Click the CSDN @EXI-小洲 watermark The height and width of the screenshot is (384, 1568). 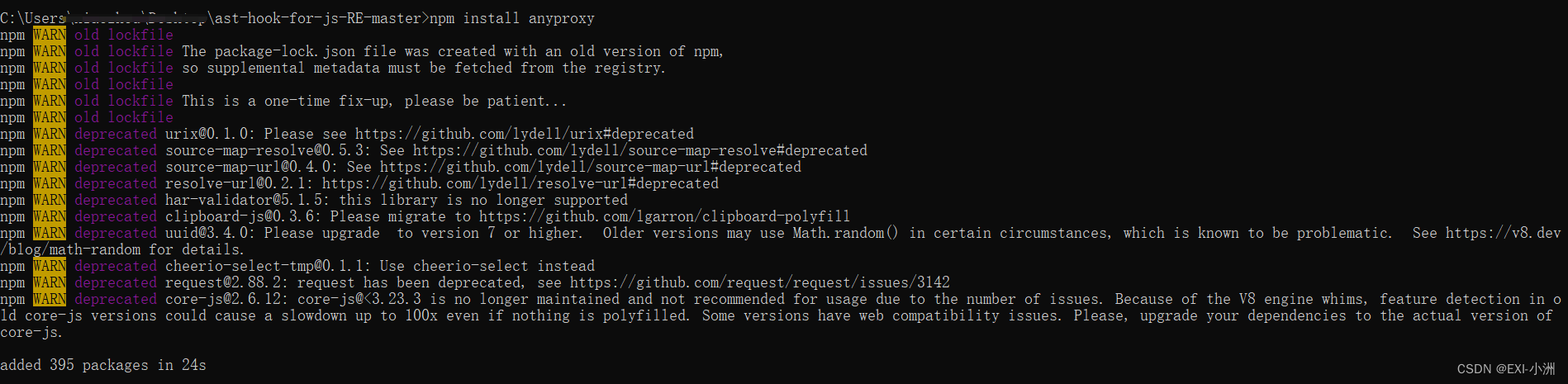(x=1506, y=369)
